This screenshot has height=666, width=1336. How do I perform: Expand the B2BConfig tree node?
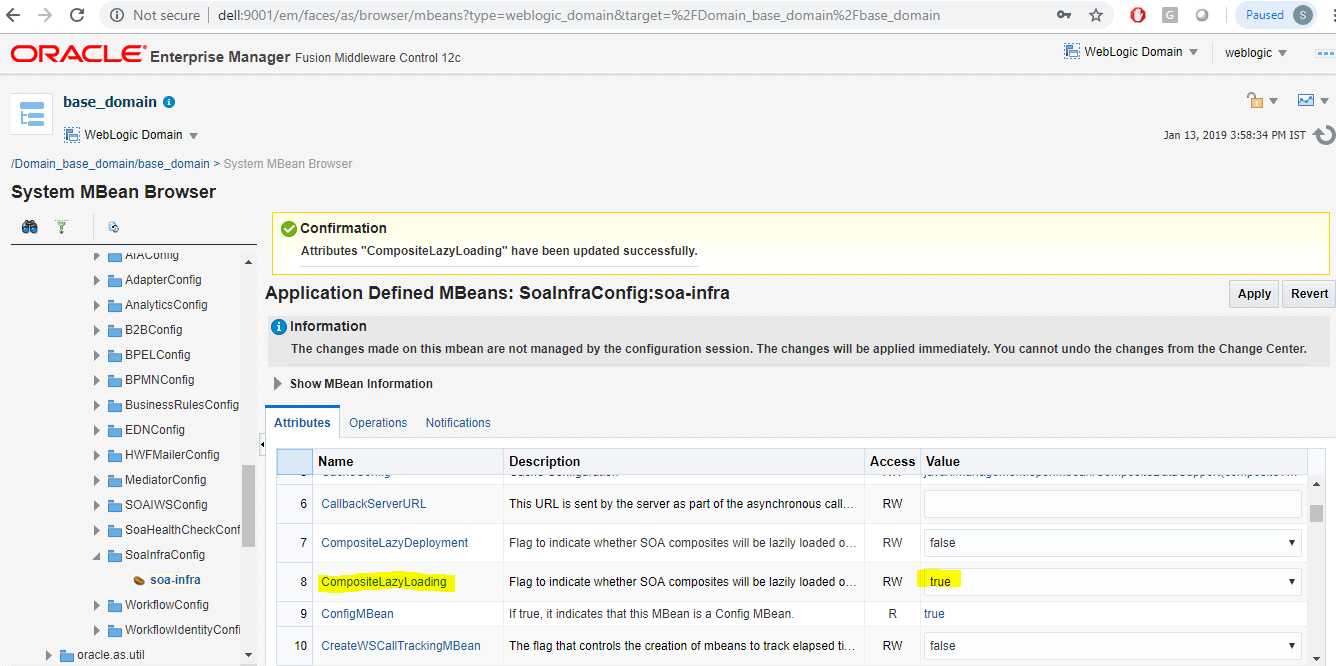click(x=97, y=330)
